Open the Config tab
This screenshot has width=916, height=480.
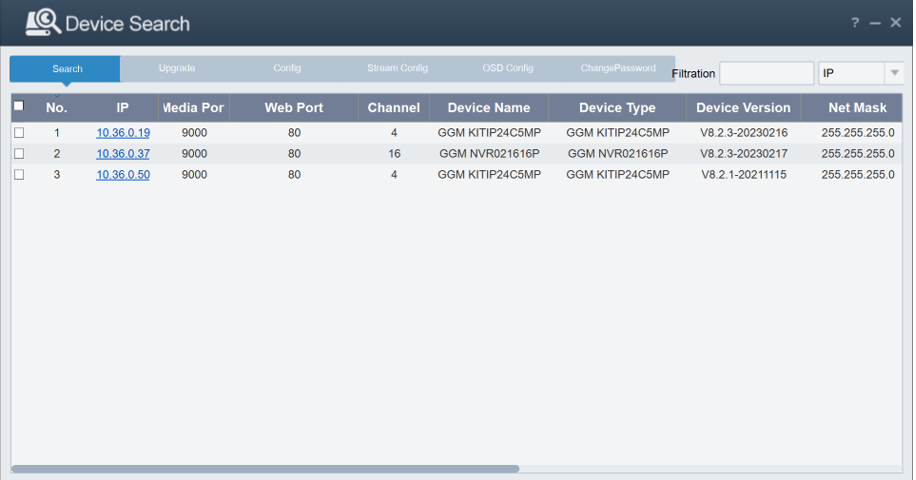click(287, 68)
